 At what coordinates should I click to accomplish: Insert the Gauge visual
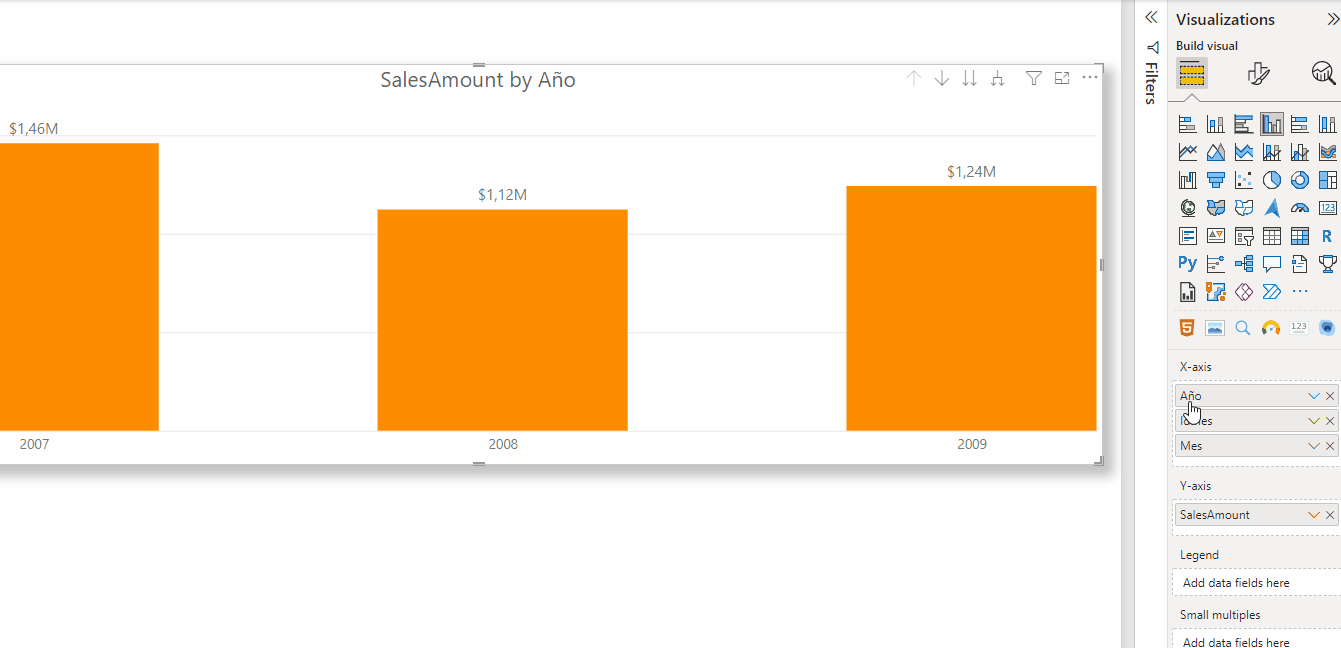[x=1300, y=208]
